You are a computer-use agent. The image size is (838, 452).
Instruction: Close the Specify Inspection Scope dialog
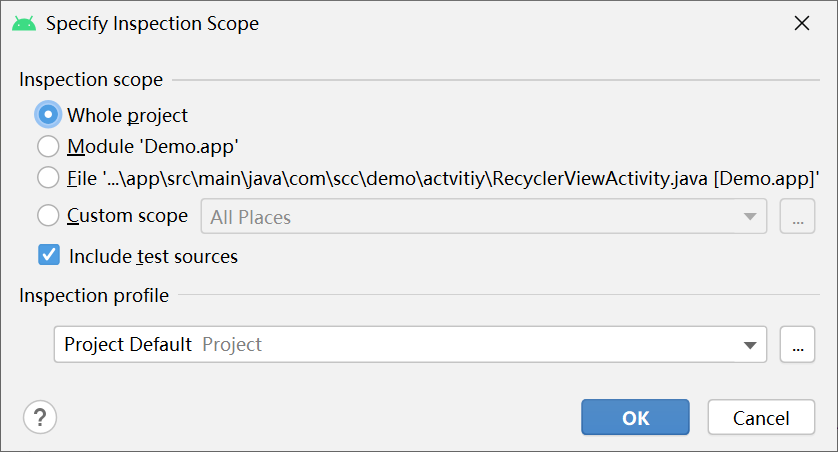point(802,23)
